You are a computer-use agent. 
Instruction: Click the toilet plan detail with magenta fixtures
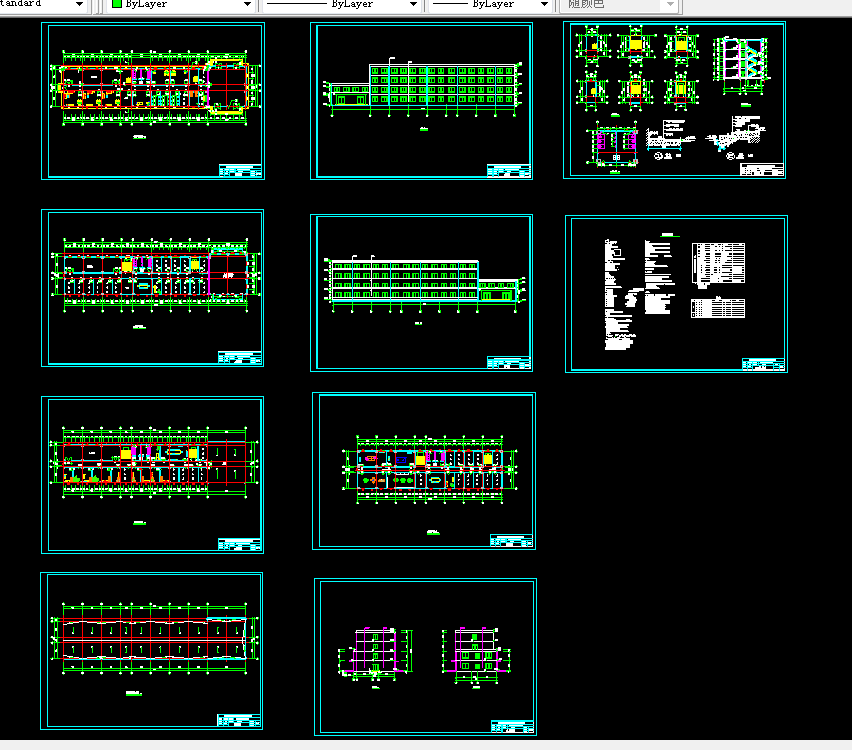coord(615,144)
